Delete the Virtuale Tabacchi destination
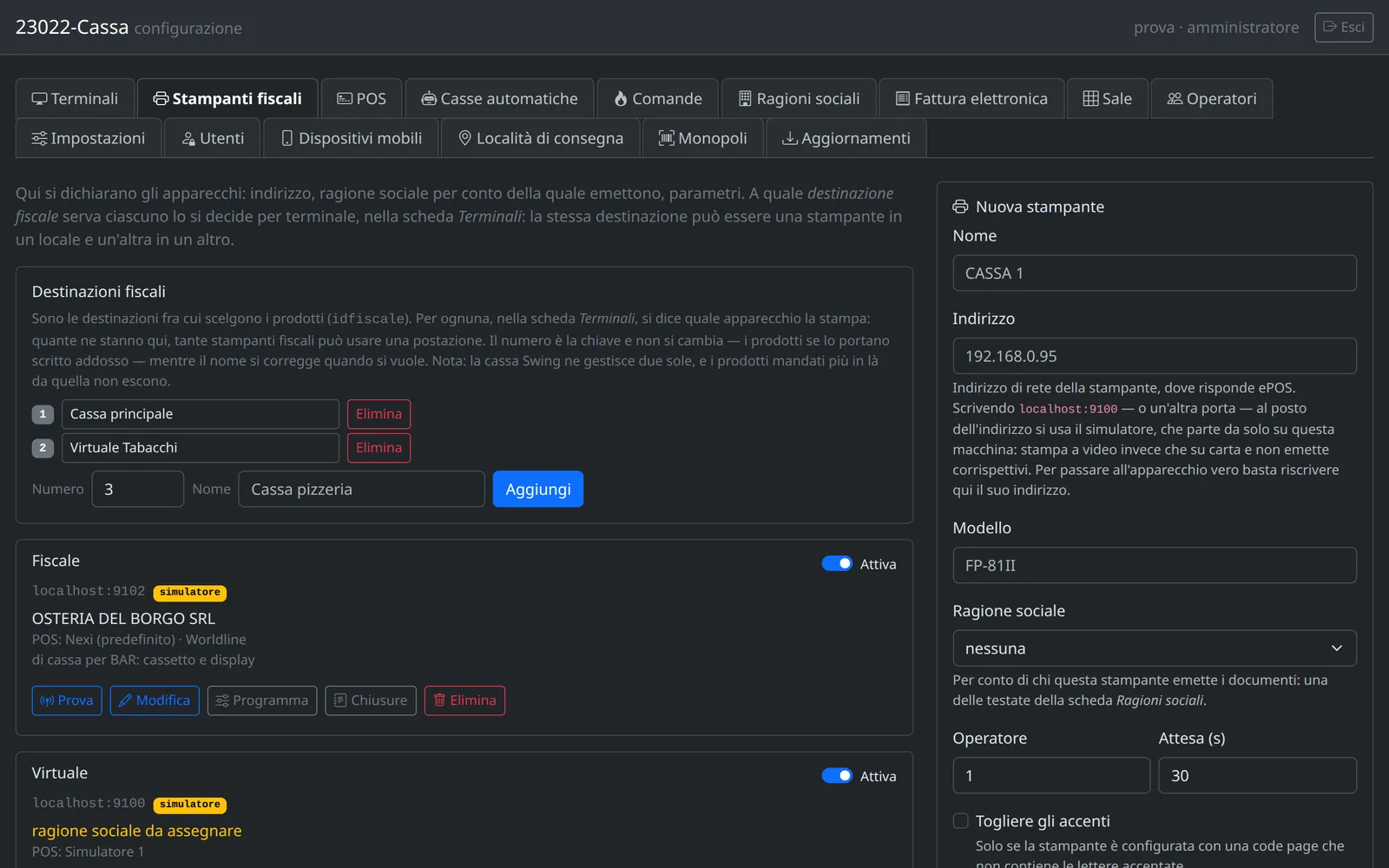 point(379,448)
